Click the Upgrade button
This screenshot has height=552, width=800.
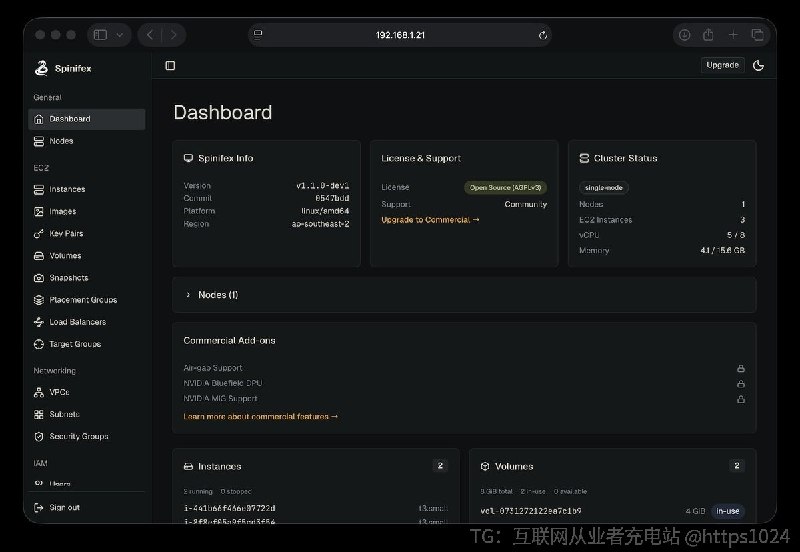pyautogui.click(x=722, y=65)
